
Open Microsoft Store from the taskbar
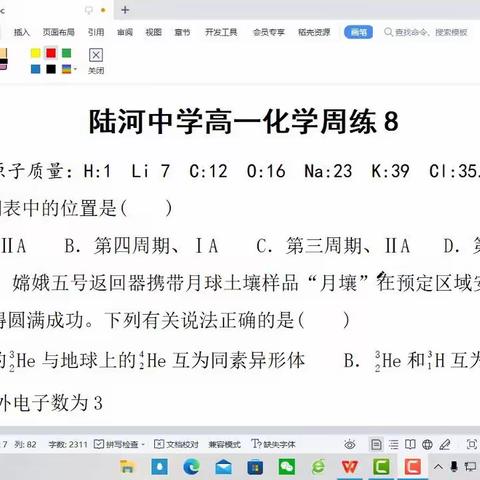[255, 467]
